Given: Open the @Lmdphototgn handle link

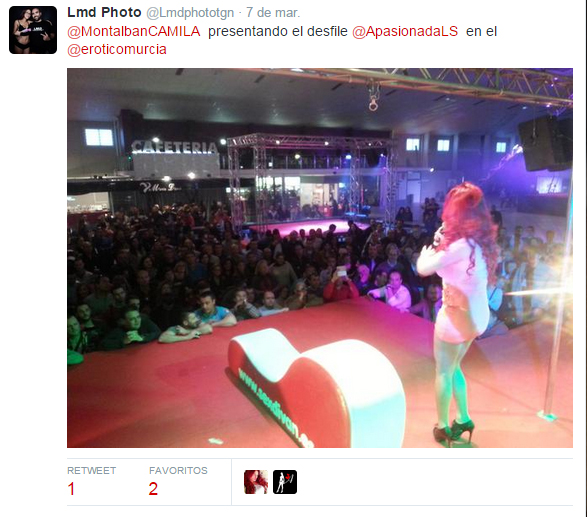Looking at the screenshot, I should (190, 13).
